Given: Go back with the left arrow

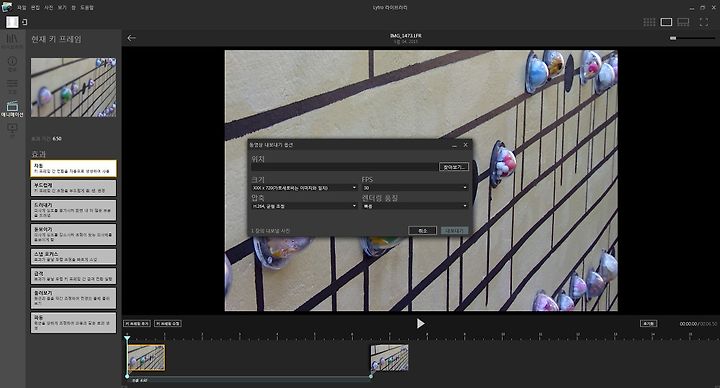Looking at the screenshot, I should 131,38.
